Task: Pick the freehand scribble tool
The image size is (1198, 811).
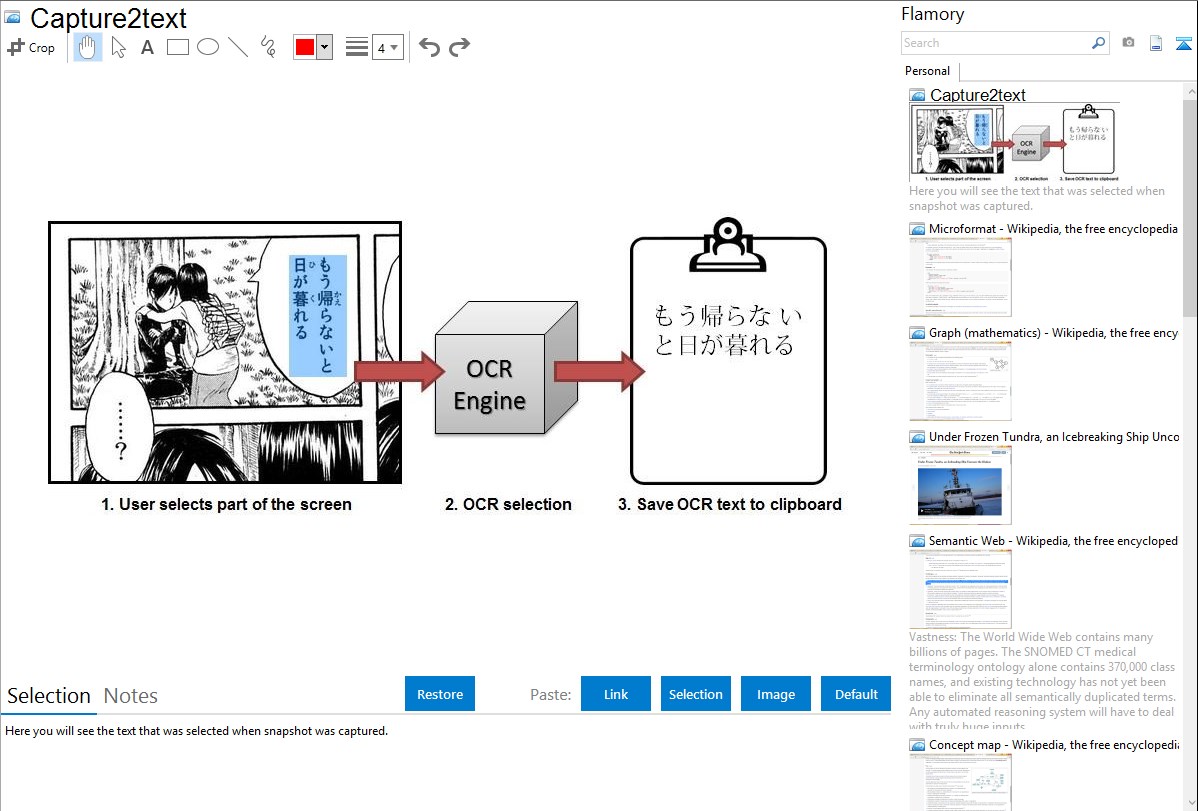Action: (x=268, y=47)
